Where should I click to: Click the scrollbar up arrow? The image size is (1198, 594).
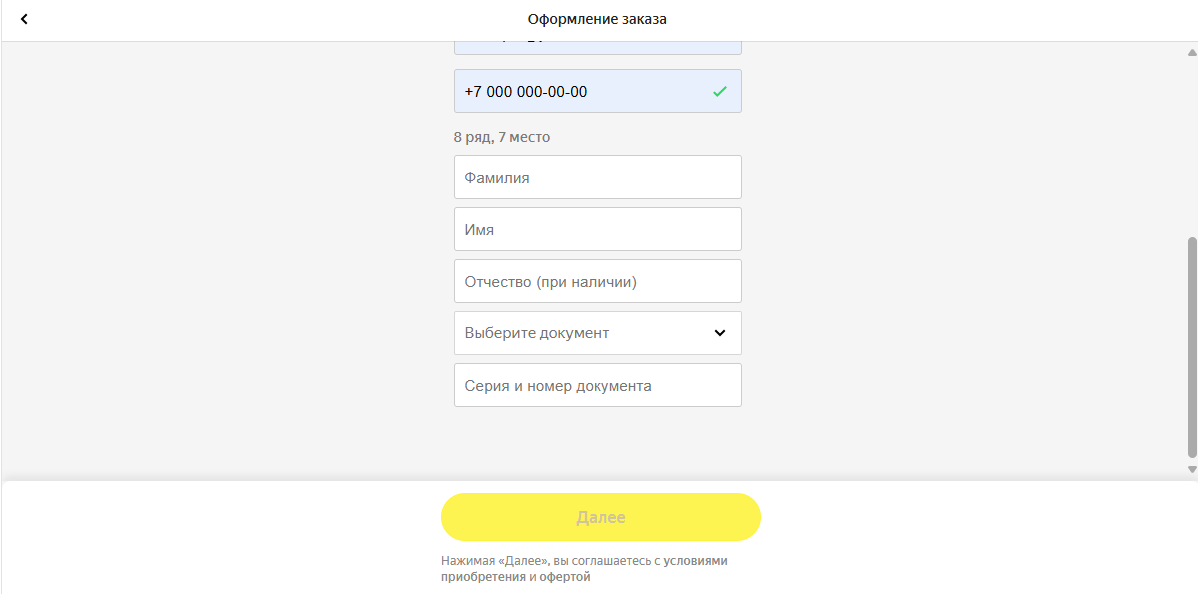(x=1192, y=53)
